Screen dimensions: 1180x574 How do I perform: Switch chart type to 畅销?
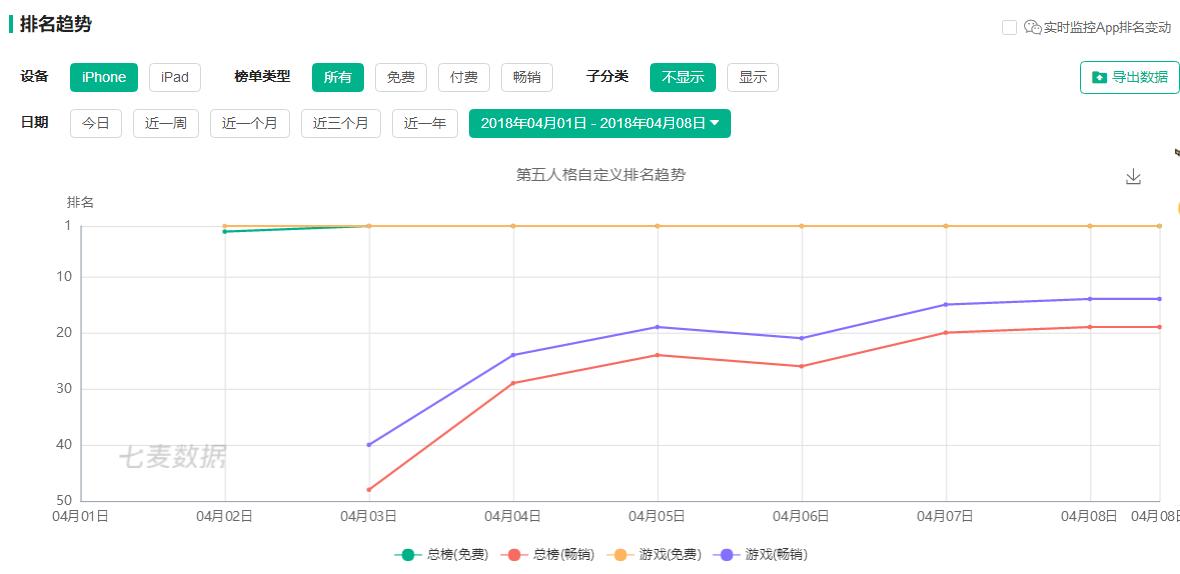click(527, 77)
